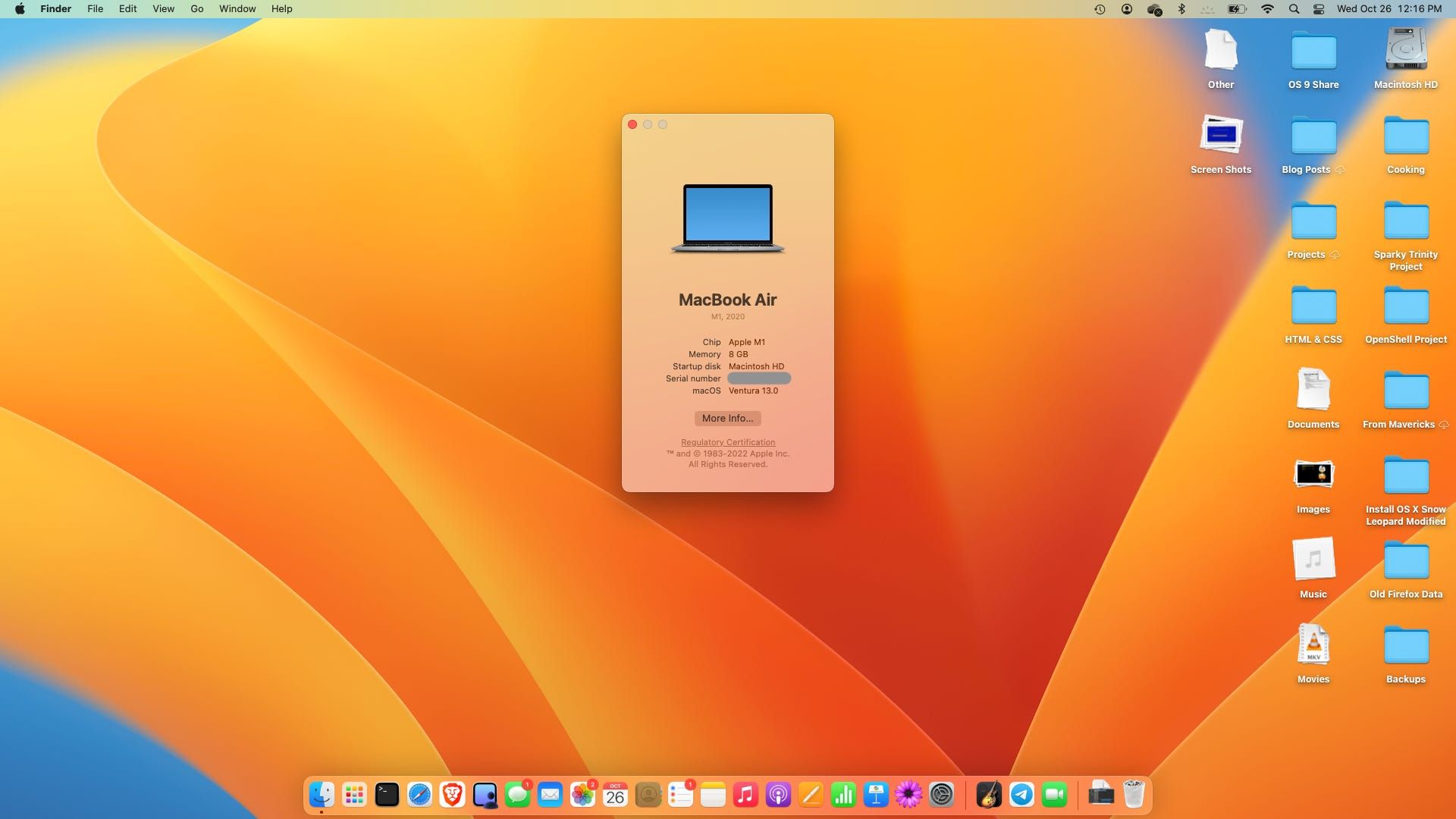Open Telegram from the Dock
Image resolution: width=1456 pixels, height=819 pixels.
pyautogui.click(x=1021, y=795)
